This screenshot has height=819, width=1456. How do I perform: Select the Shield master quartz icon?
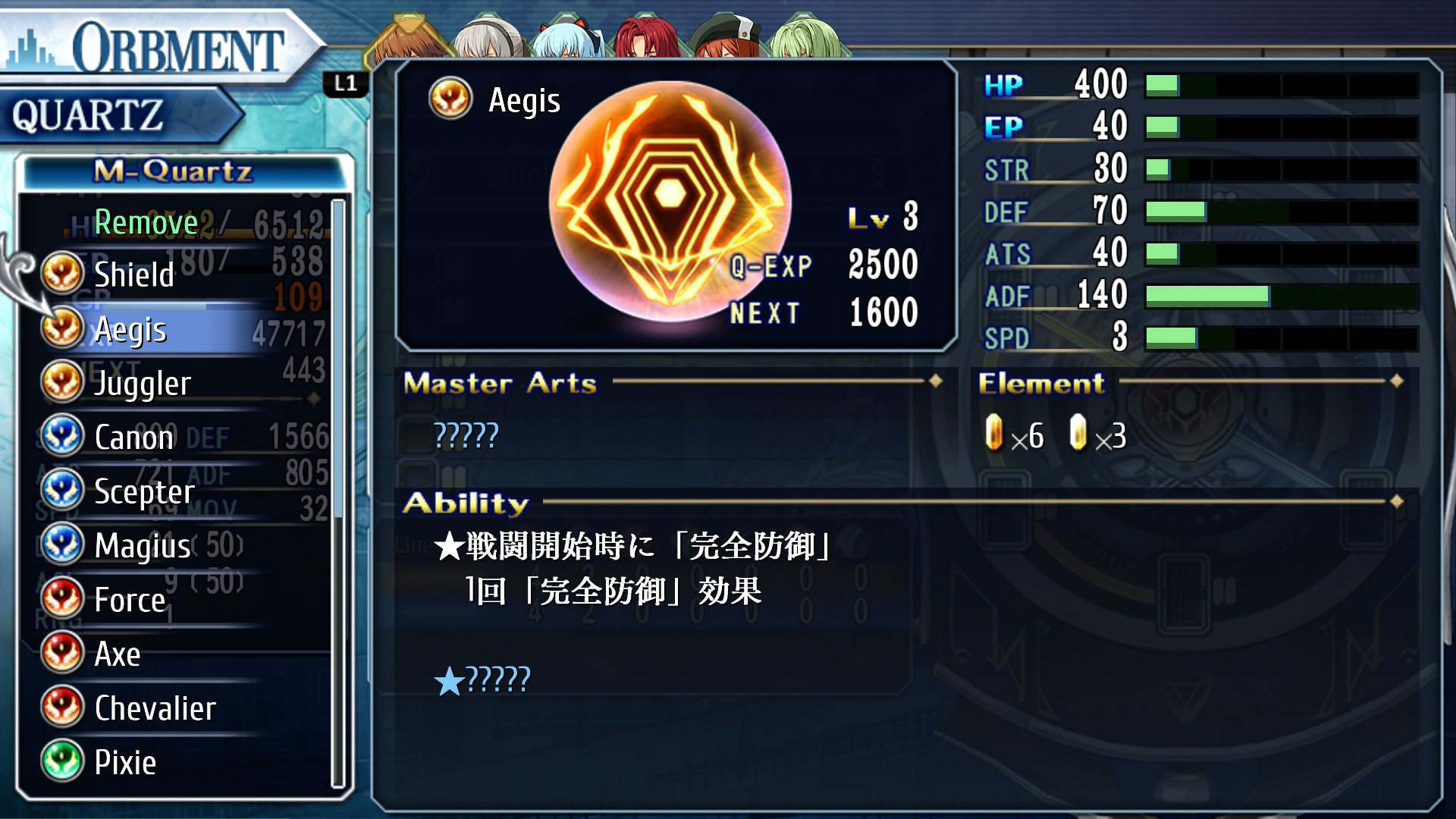tap(62, 274)
